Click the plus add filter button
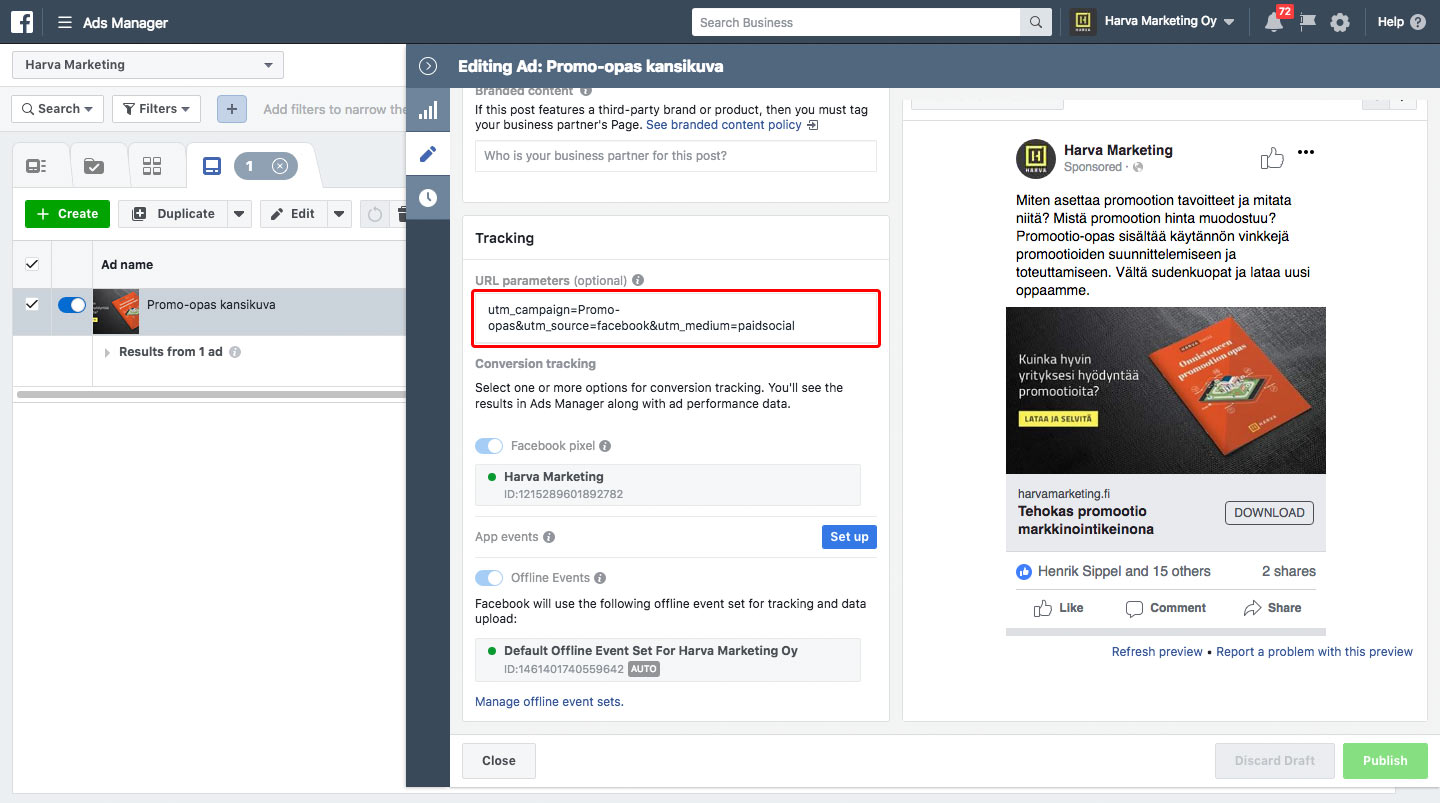1440x803 pixels. 231,109
